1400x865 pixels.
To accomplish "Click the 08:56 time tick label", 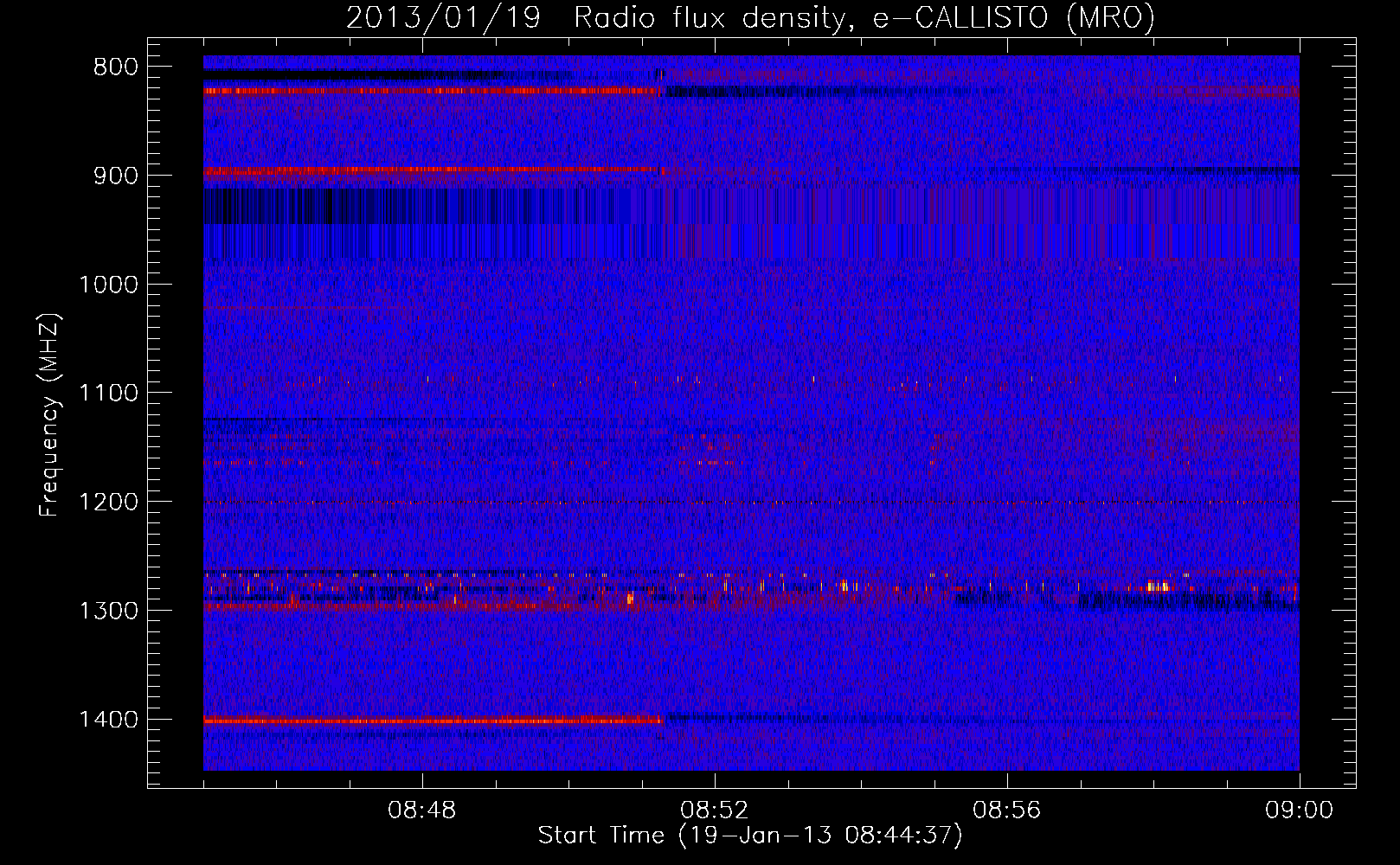I will pos(1007,811).
